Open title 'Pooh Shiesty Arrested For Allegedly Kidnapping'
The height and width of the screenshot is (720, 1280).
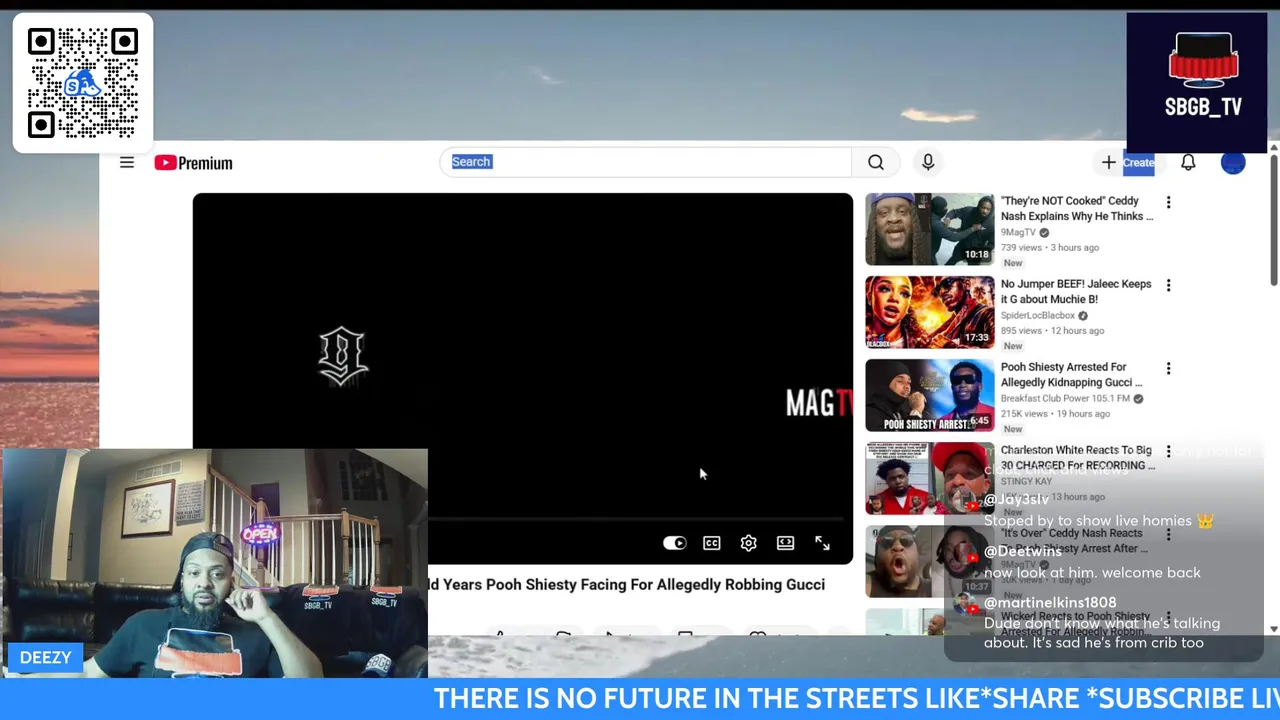(x=1072, y=374)
